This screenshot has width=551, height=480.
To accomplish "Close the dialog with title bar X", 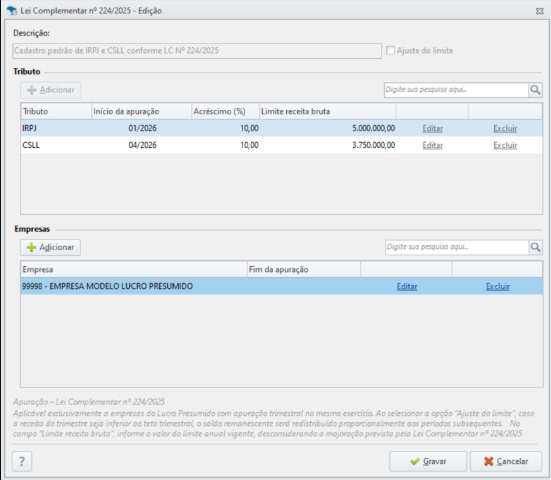I will point(539,11).
